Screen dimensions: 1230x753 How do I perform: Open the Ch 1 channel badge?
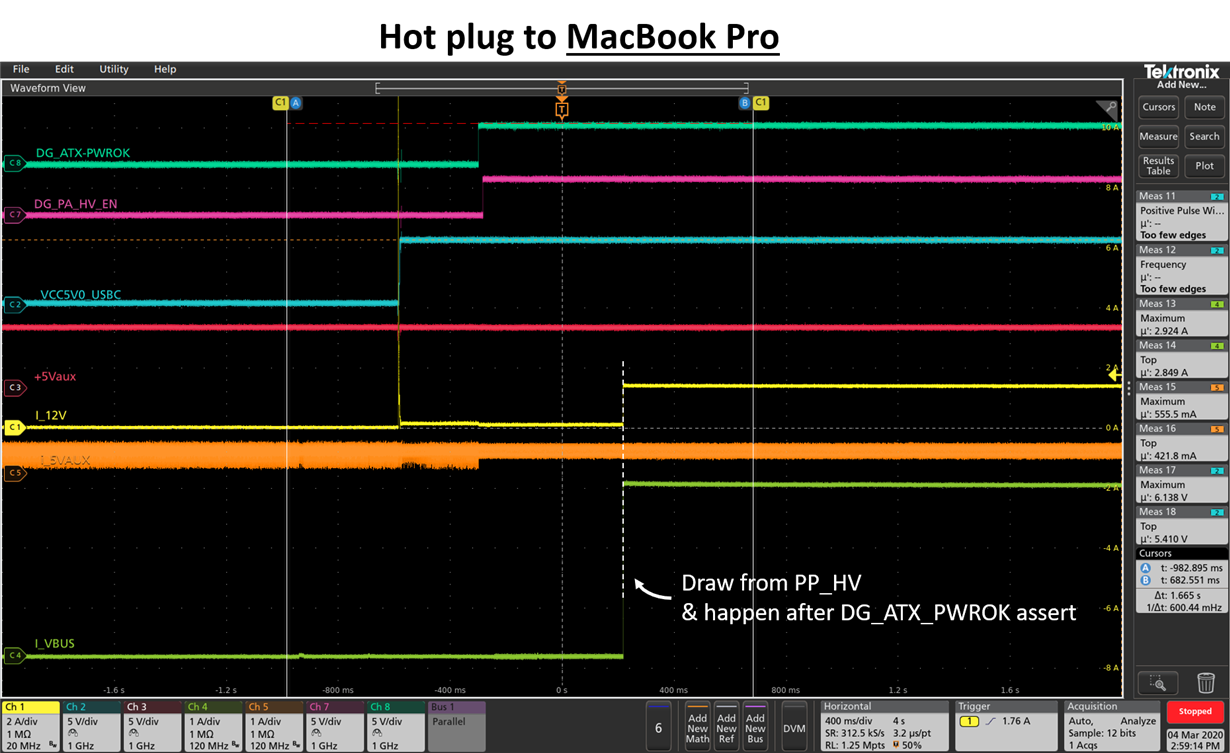[30, 725]
